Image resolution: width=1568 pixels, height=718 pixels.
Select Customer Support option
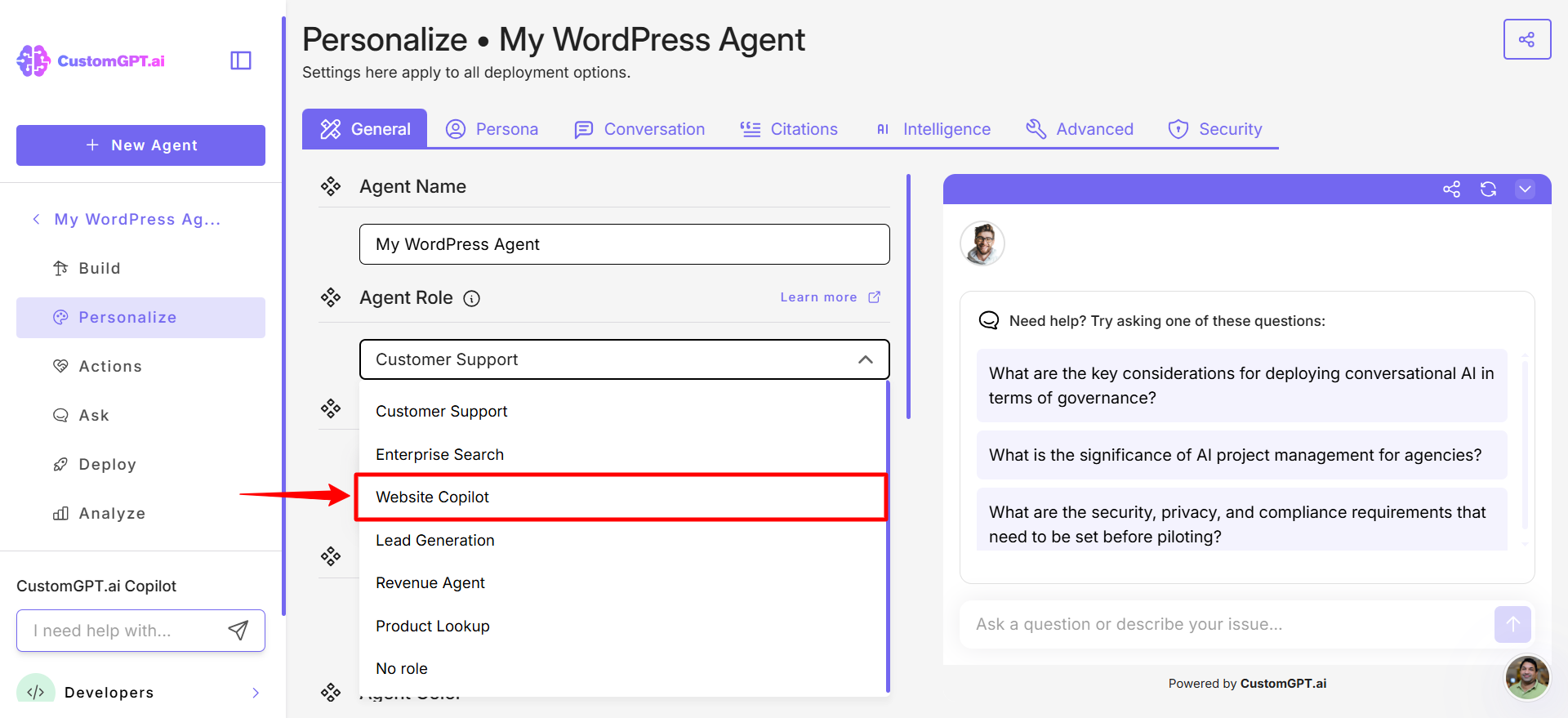(622, 412)
